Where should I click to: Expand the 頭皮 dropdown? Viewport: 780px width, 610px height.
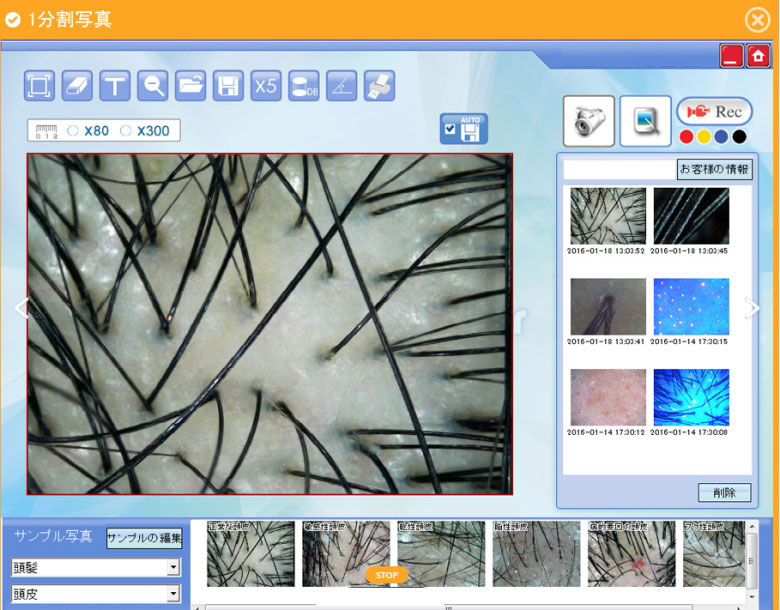pyautogui.click(x=173, y=594)
